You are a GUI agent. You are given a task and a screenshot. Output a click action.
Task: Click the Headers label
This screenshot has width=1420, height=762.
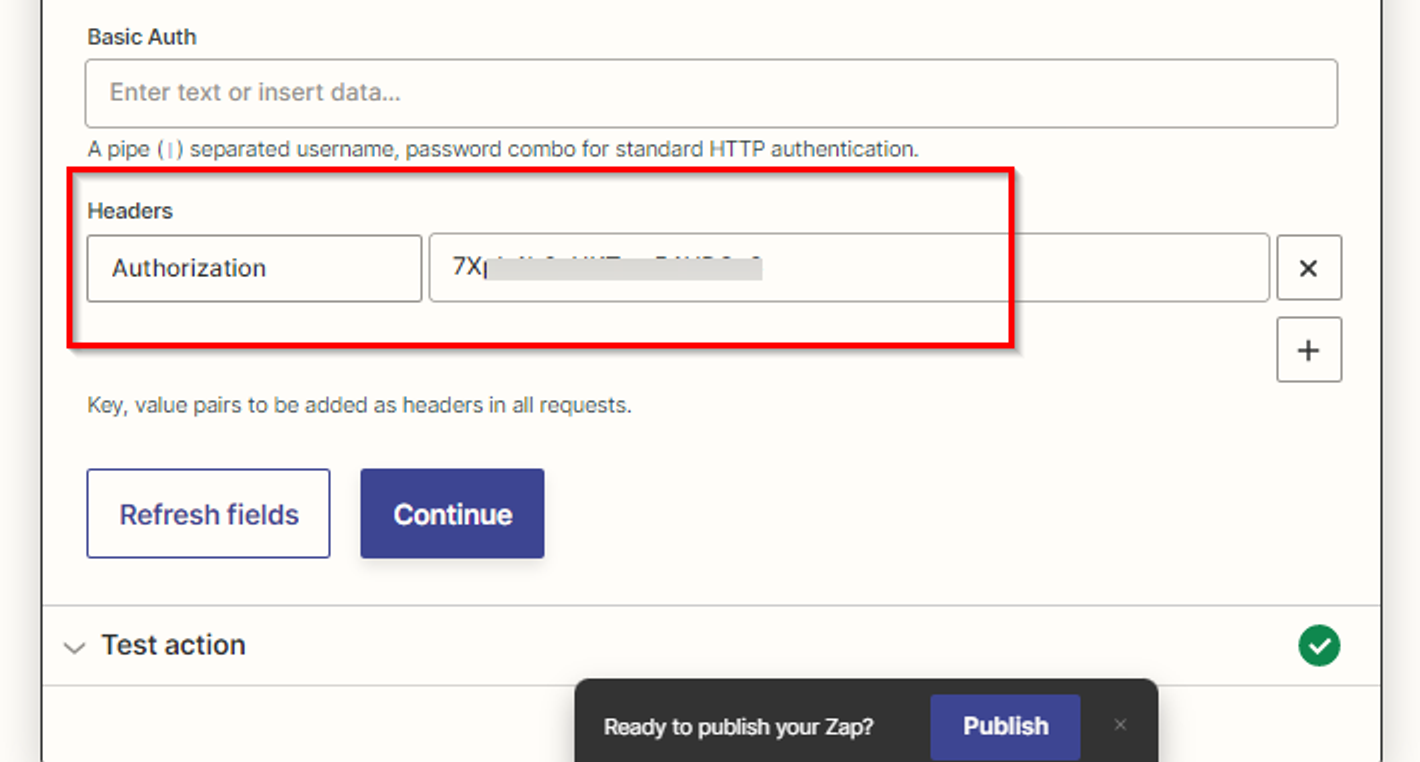click(x=130, y=211)
